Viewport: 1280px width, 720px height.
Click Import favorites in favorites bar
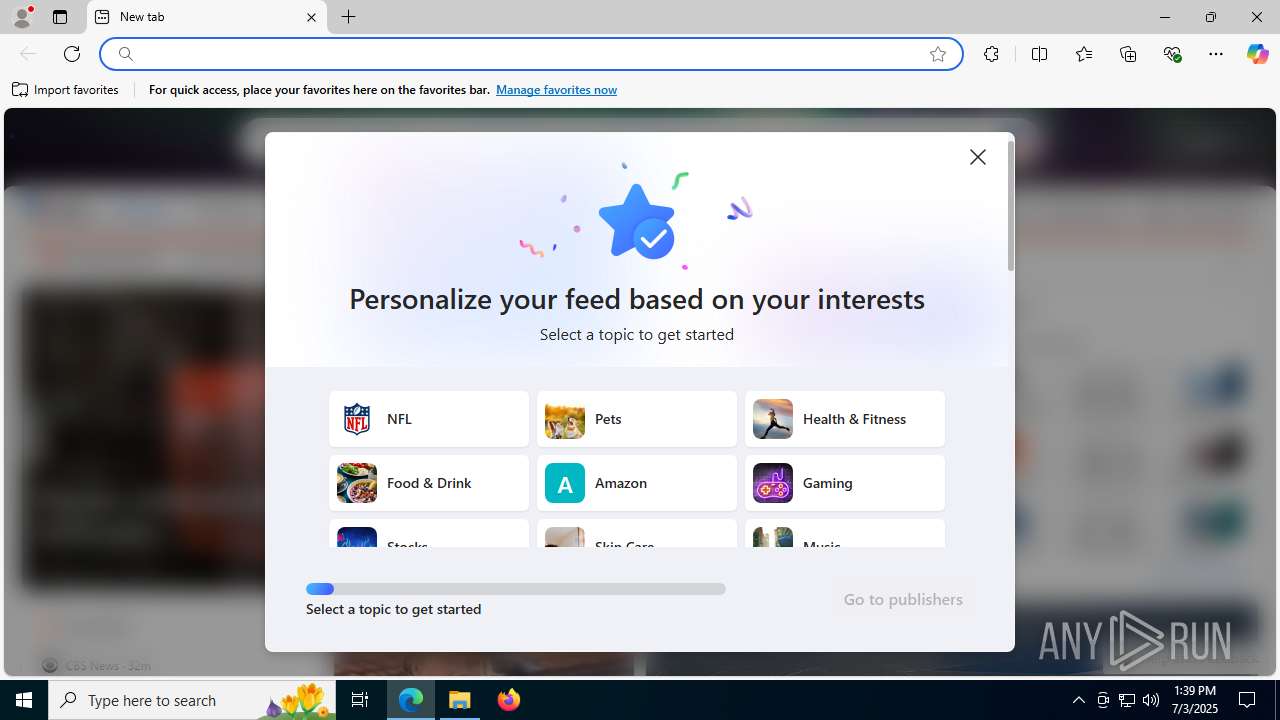(x=66, y=90)
